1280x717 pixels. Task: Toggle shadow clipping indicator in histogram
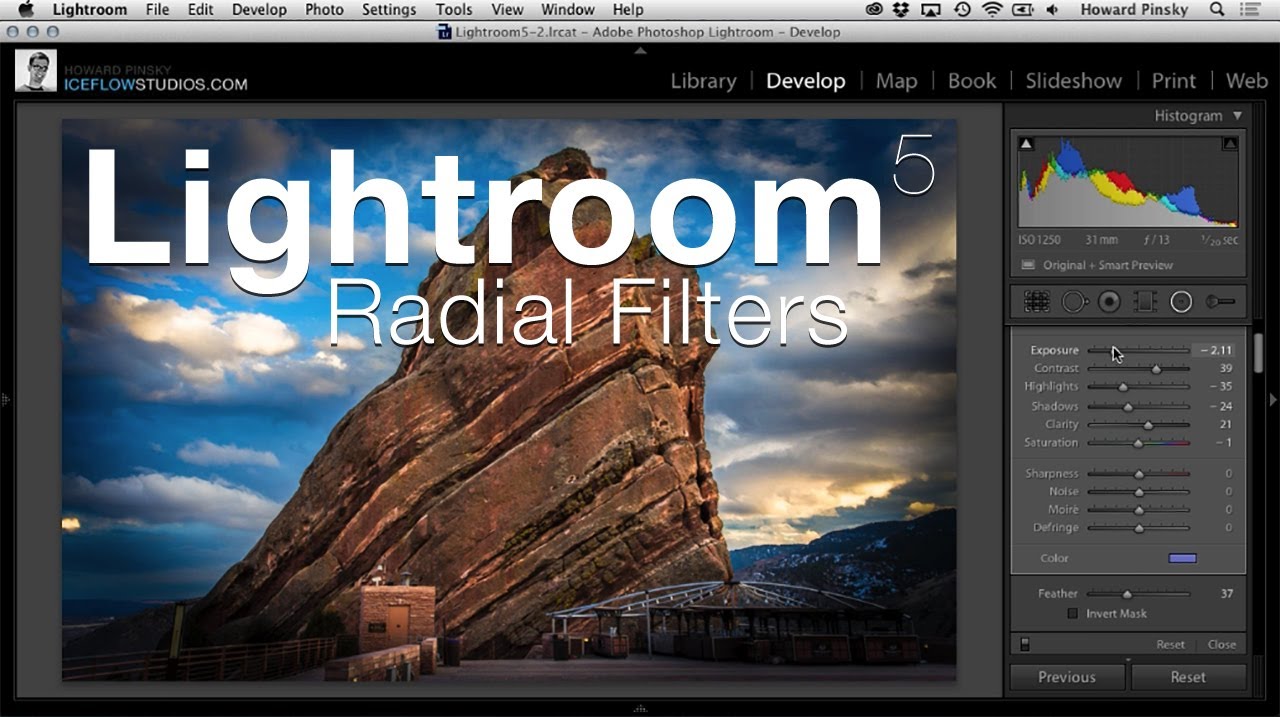[1025, 144]
